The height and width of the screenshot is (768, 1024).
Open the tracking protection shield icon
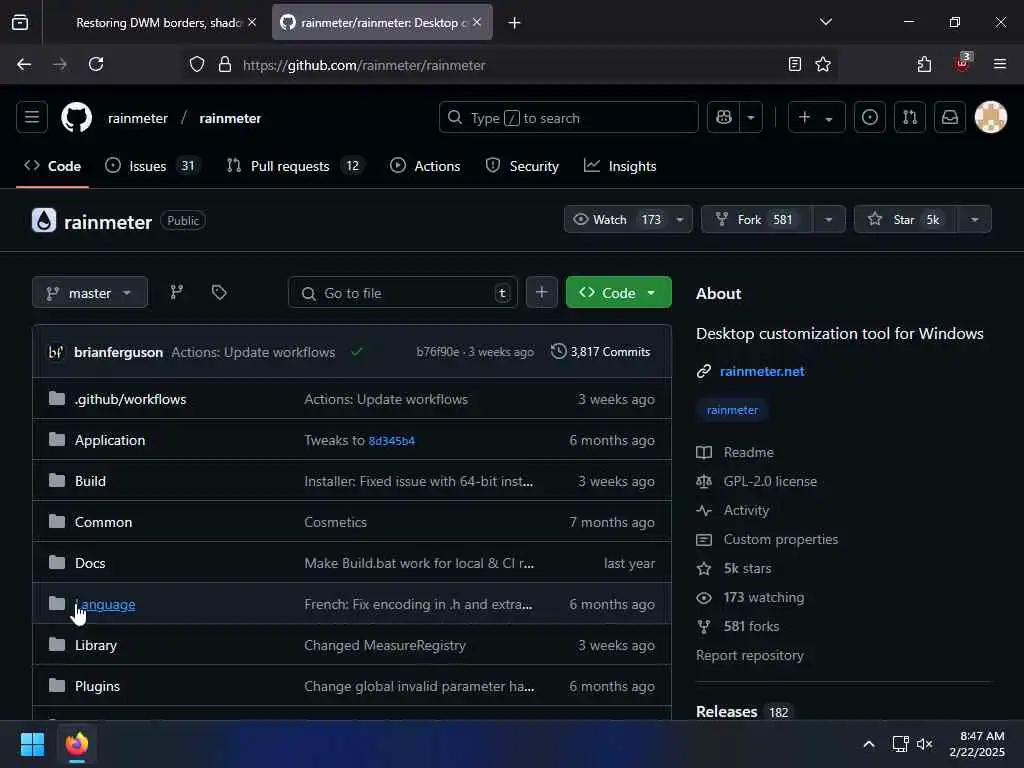(197, 65)
